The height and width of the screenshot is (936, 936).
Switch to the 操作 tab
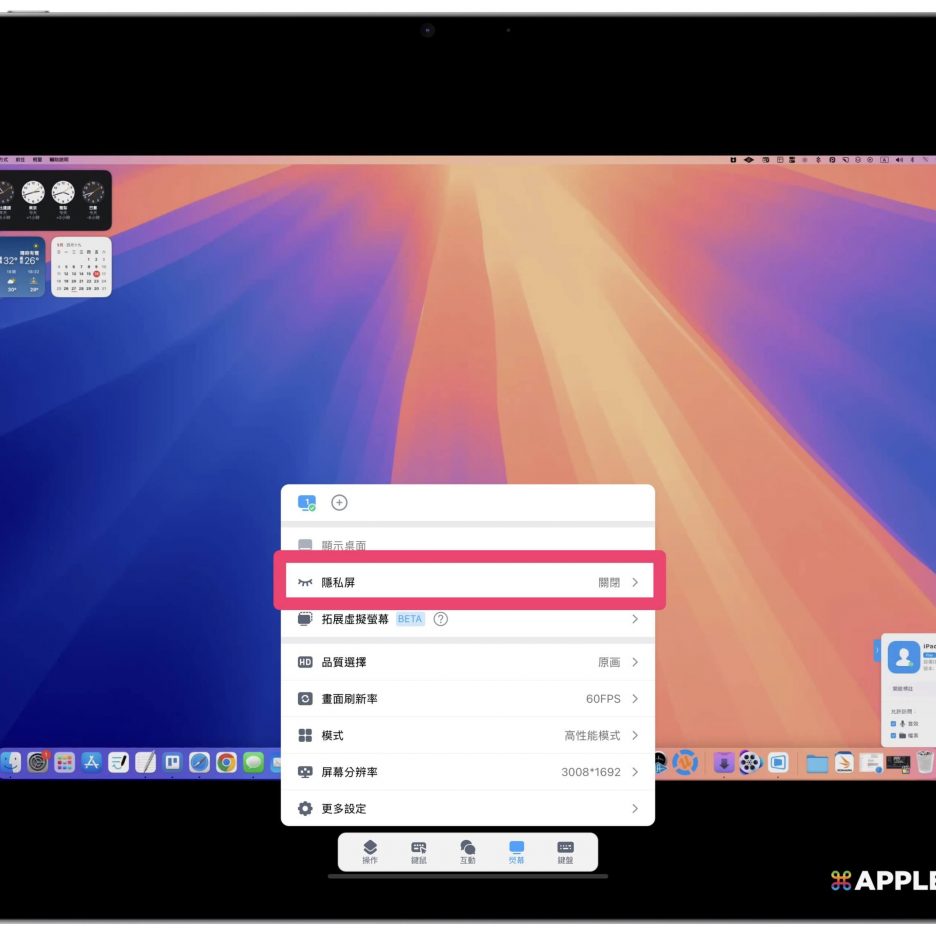click(370, 851)
